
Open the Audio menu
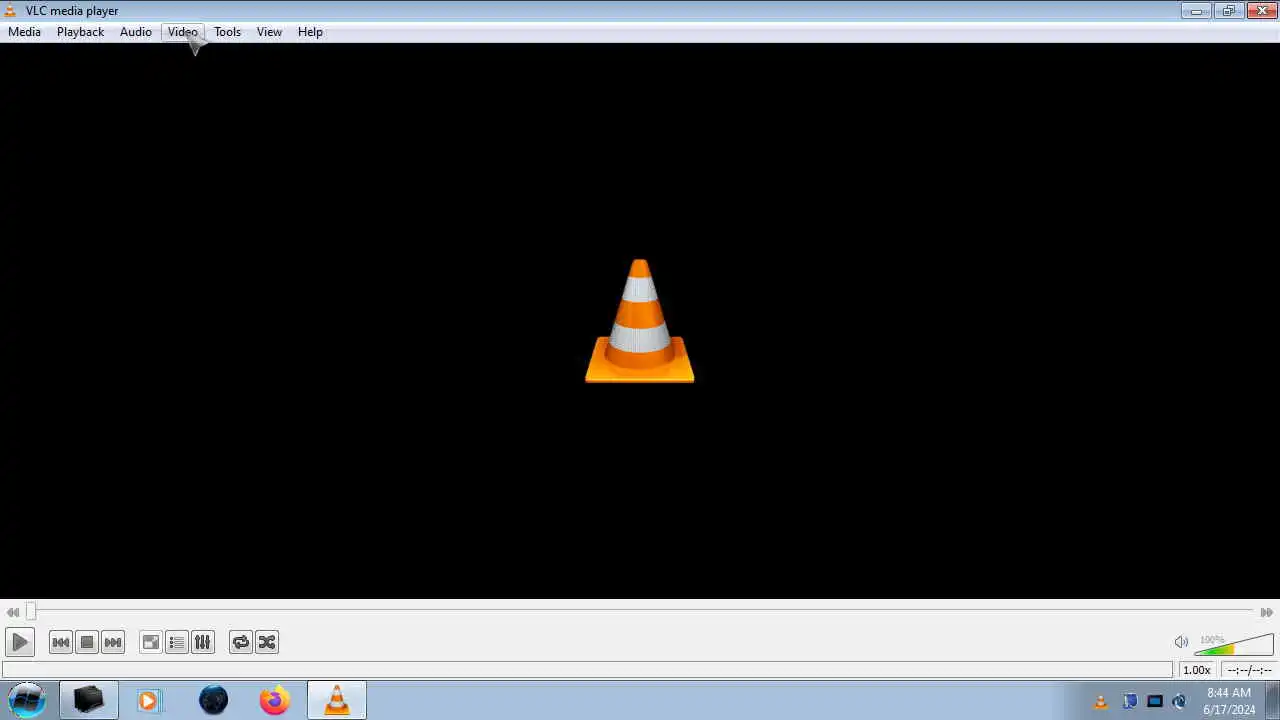point(136,32)
